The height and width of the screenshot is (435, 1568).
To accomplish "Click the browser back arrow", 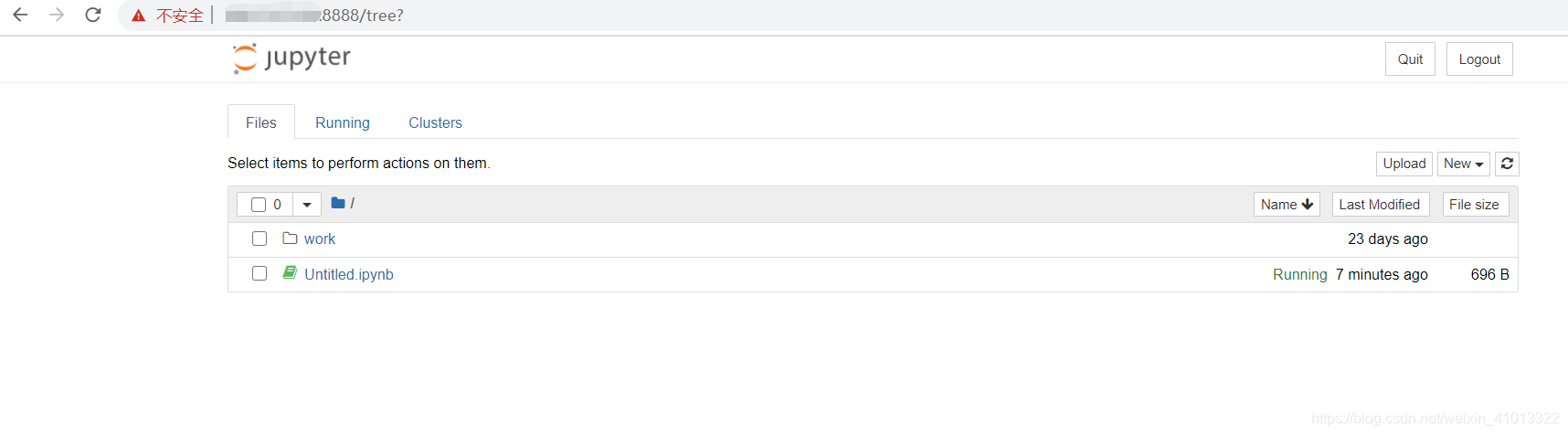I will (20, 15).
